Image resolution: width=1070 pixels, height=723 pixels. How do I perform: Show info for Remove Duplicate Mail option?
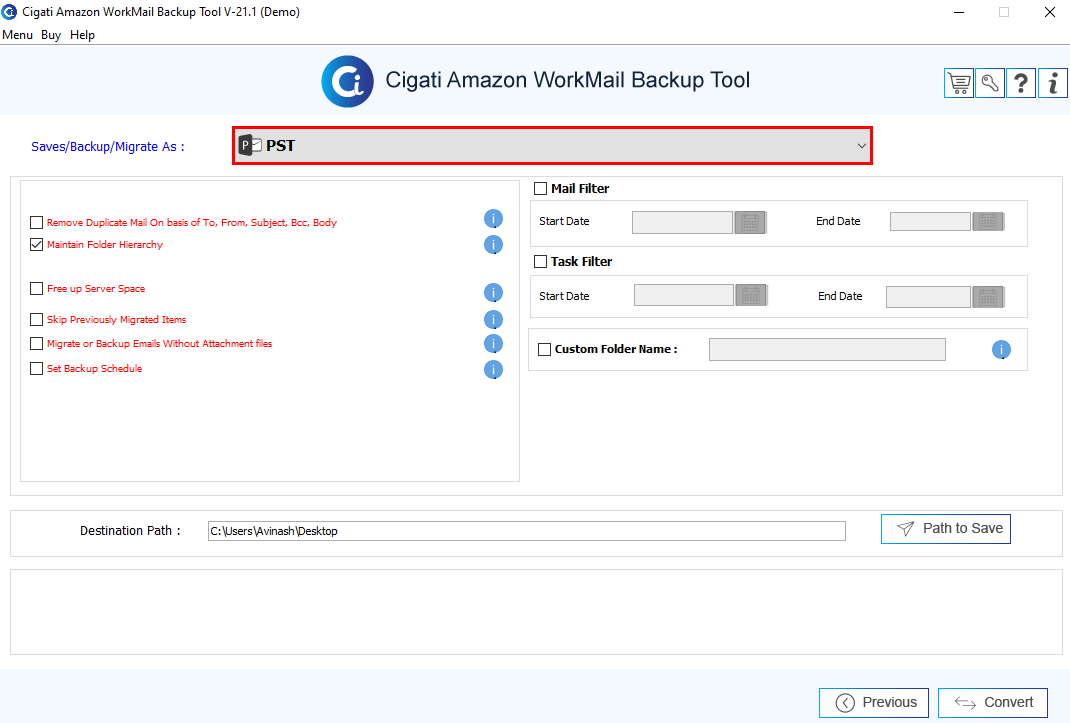(x=493, y=218)
